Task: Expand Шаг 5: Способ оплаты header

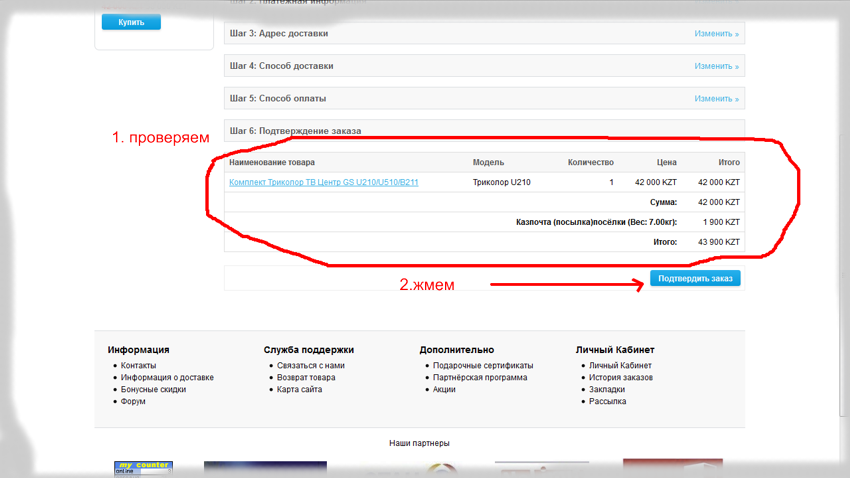Action: click(x=484, y=99)
